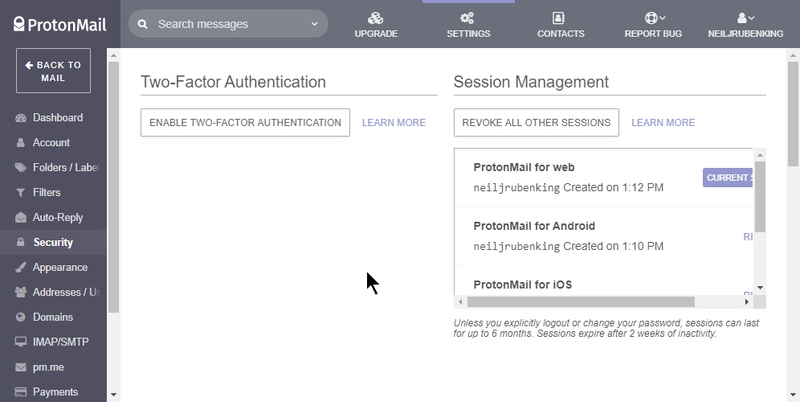Open the Contacts book icon

point(559,18)
